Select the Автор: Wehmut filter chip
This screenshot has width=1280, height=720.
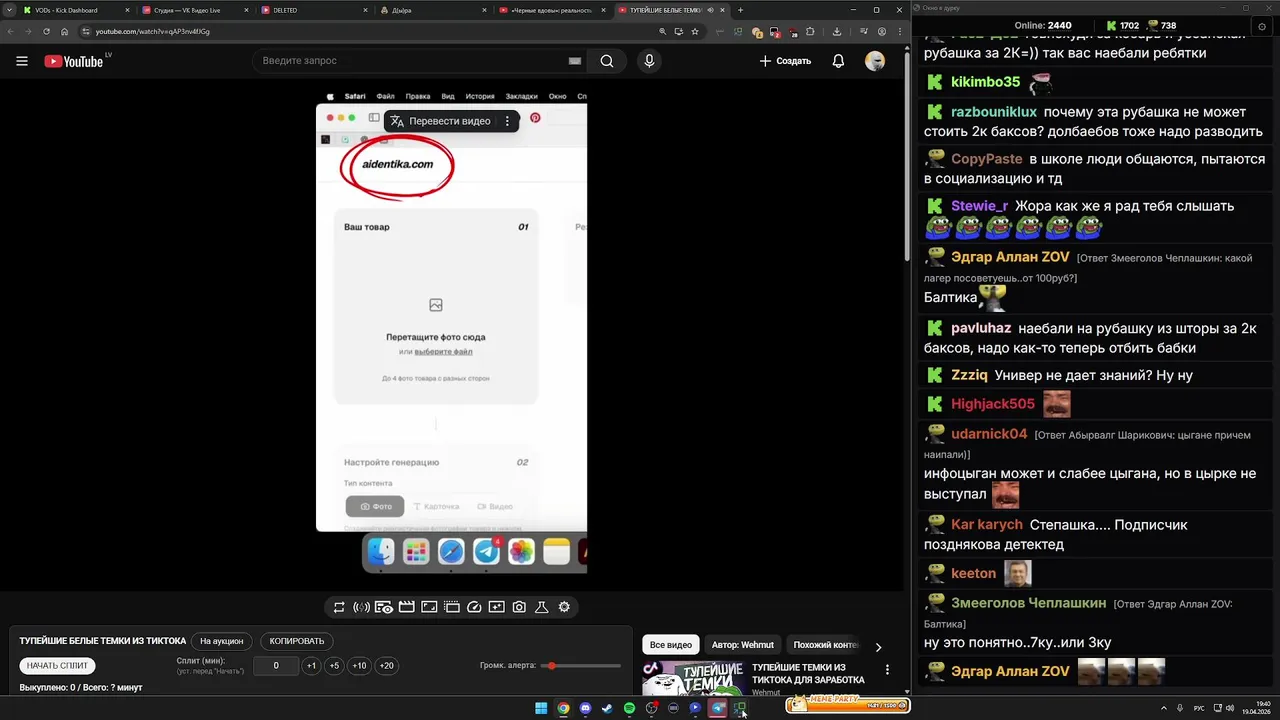point(742,645)
